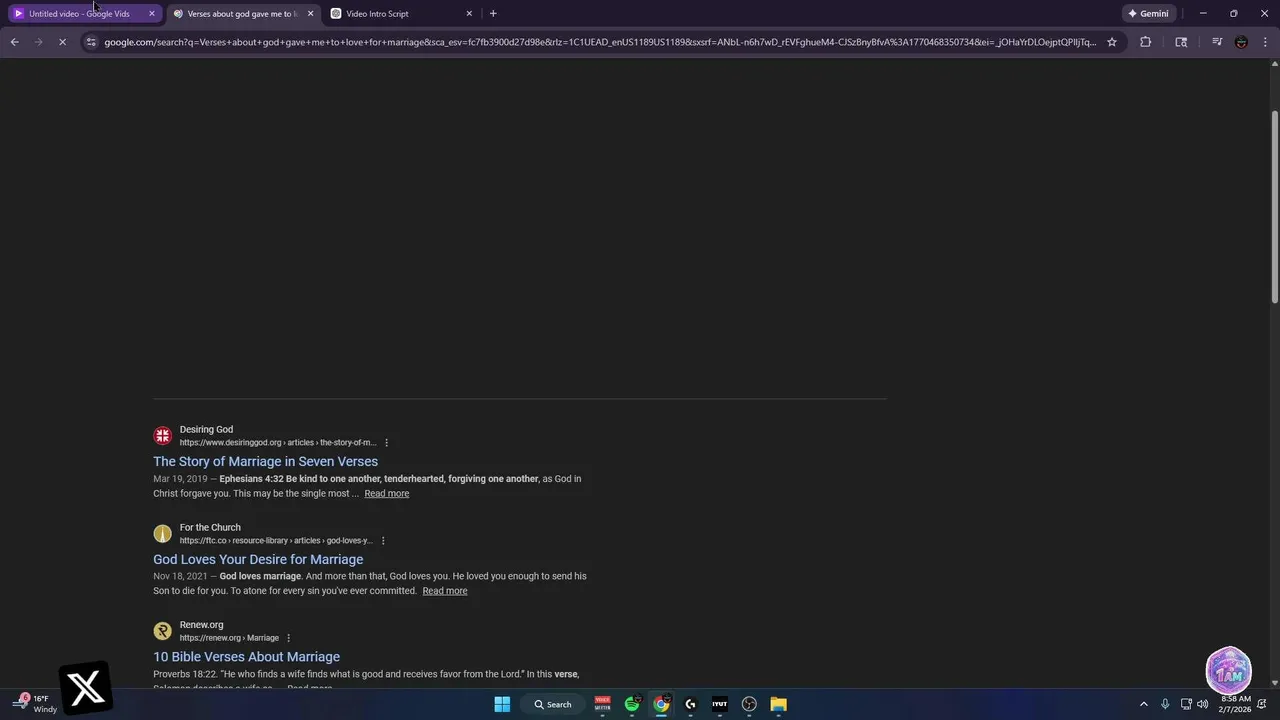Click the 1AM floating avatar badge
The height and width of the screenshot is (720, 1280).
point(1228,671)
